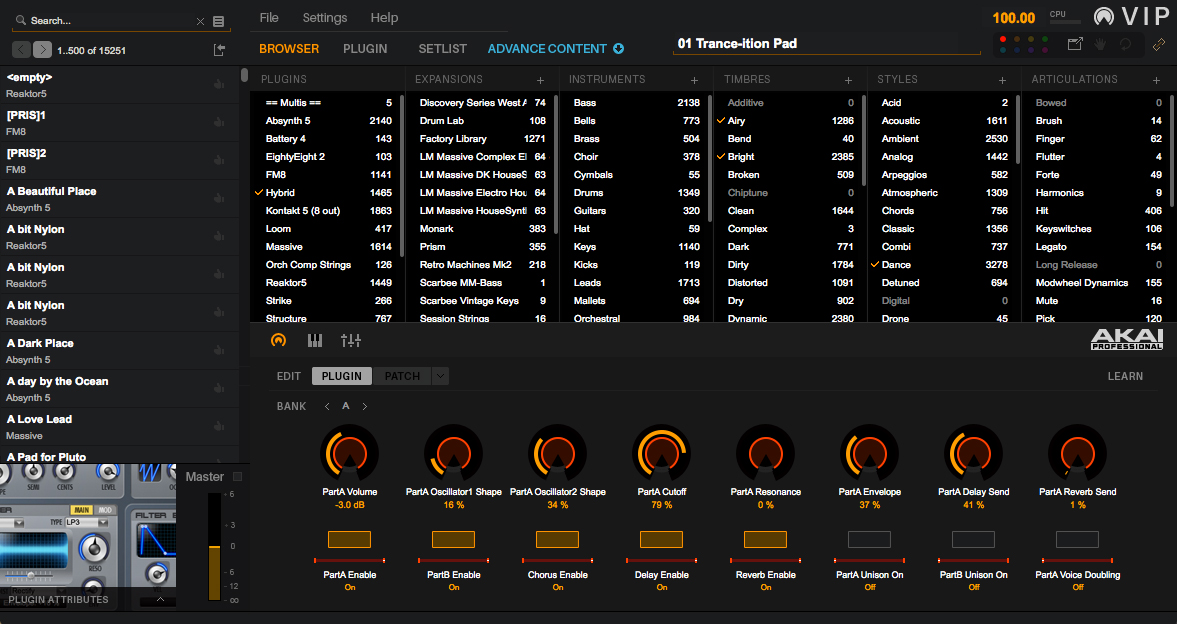Select PLUGIN edit mode button
This screenshot has height=624, width=1177.
click(342, 376)
